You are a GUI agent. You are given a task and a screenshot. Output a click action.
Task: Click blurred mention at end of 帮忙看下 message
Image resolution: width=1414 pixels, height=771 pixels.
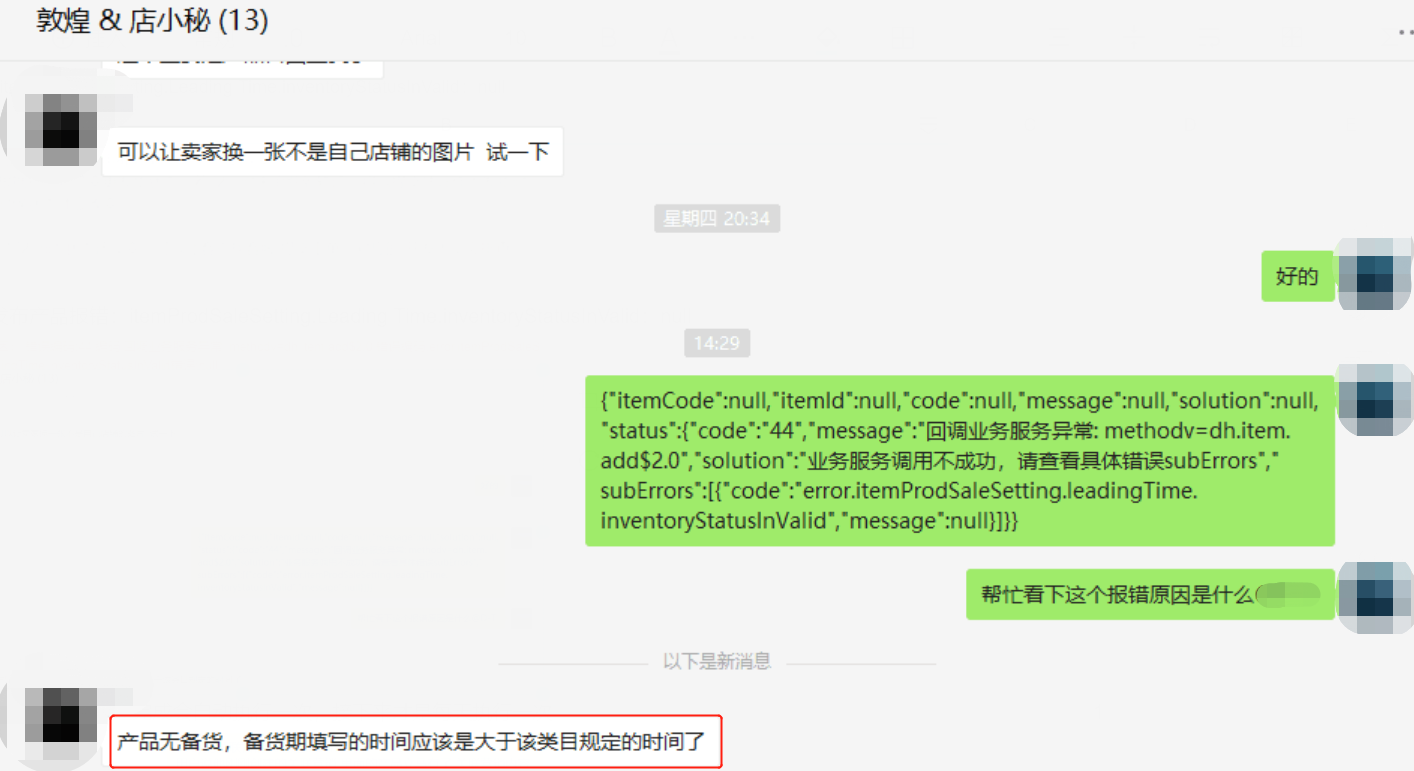[x=1288, y=594]
